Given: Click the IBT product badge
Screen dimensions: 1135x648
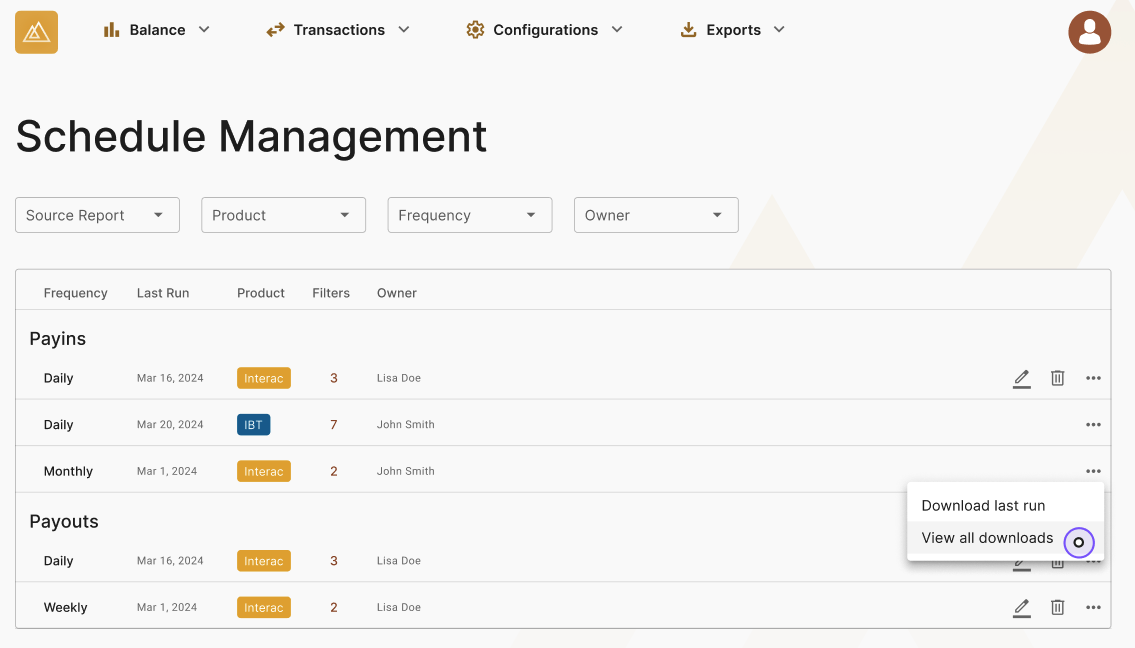Looking at the screenshot, I should pyautogui.click(x=253, y=424).
